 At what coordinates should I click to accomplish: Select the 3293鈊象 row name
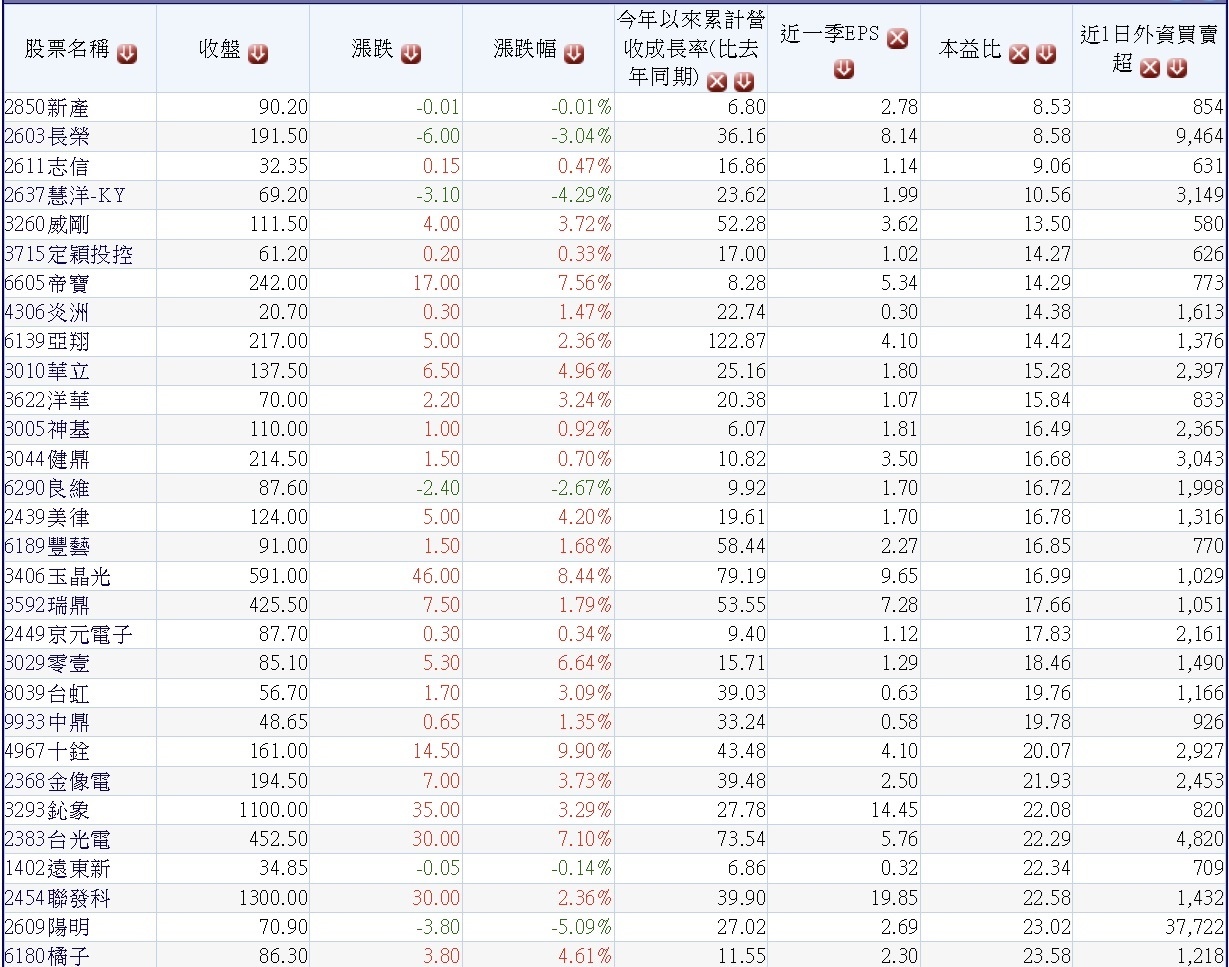pyautogui.click(x=46, y=811)
